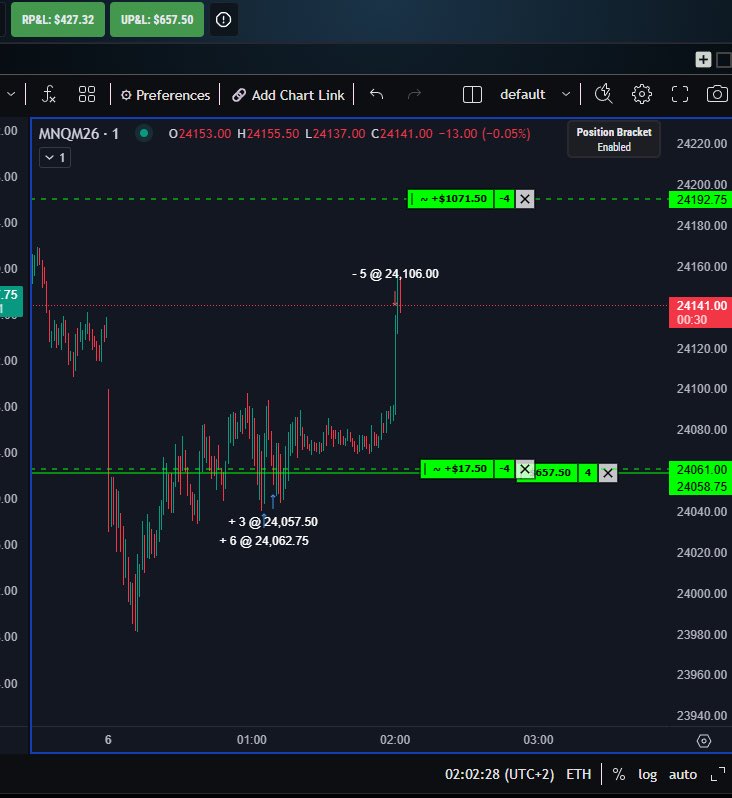
Task: Click the 01:00 time axis label
Action: (x=251, y=739)
